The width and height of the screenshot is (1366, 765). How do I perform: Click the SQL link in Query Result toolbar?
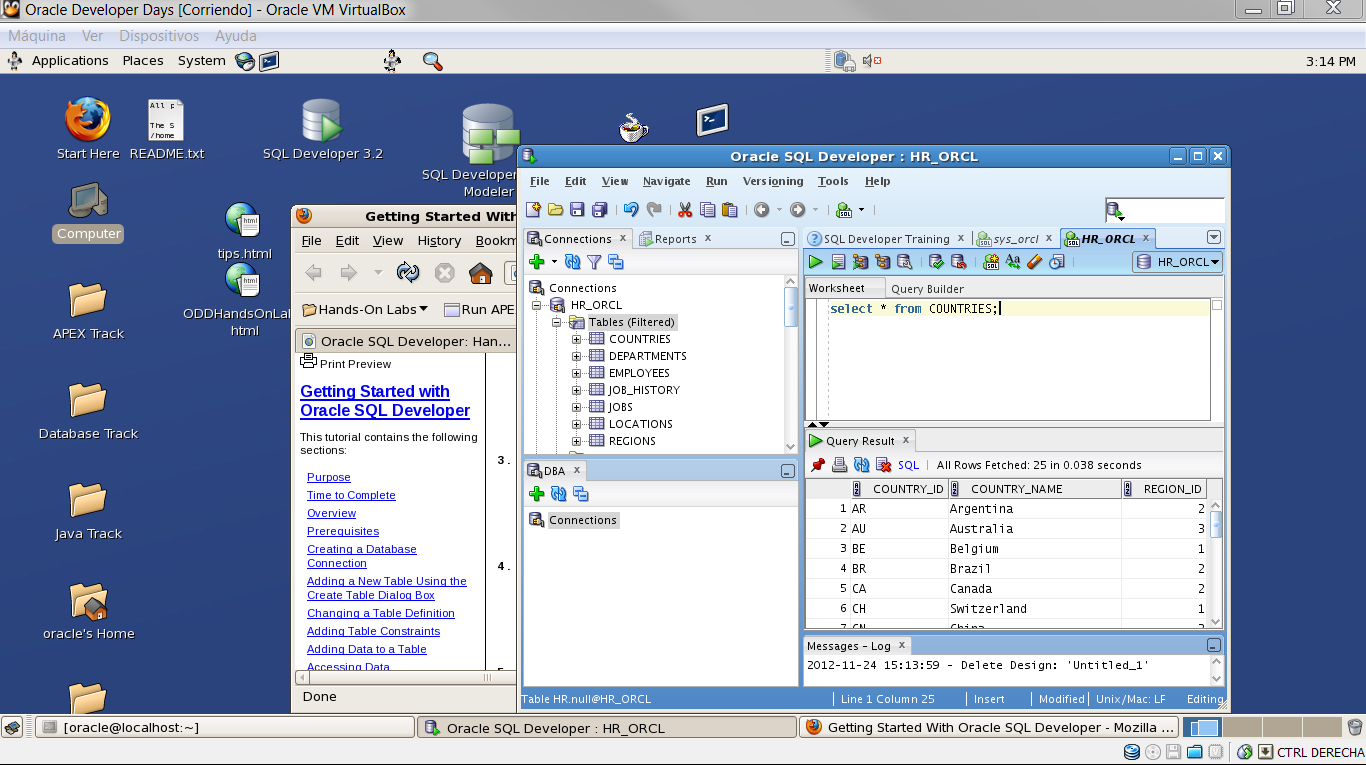click(907, 464)
